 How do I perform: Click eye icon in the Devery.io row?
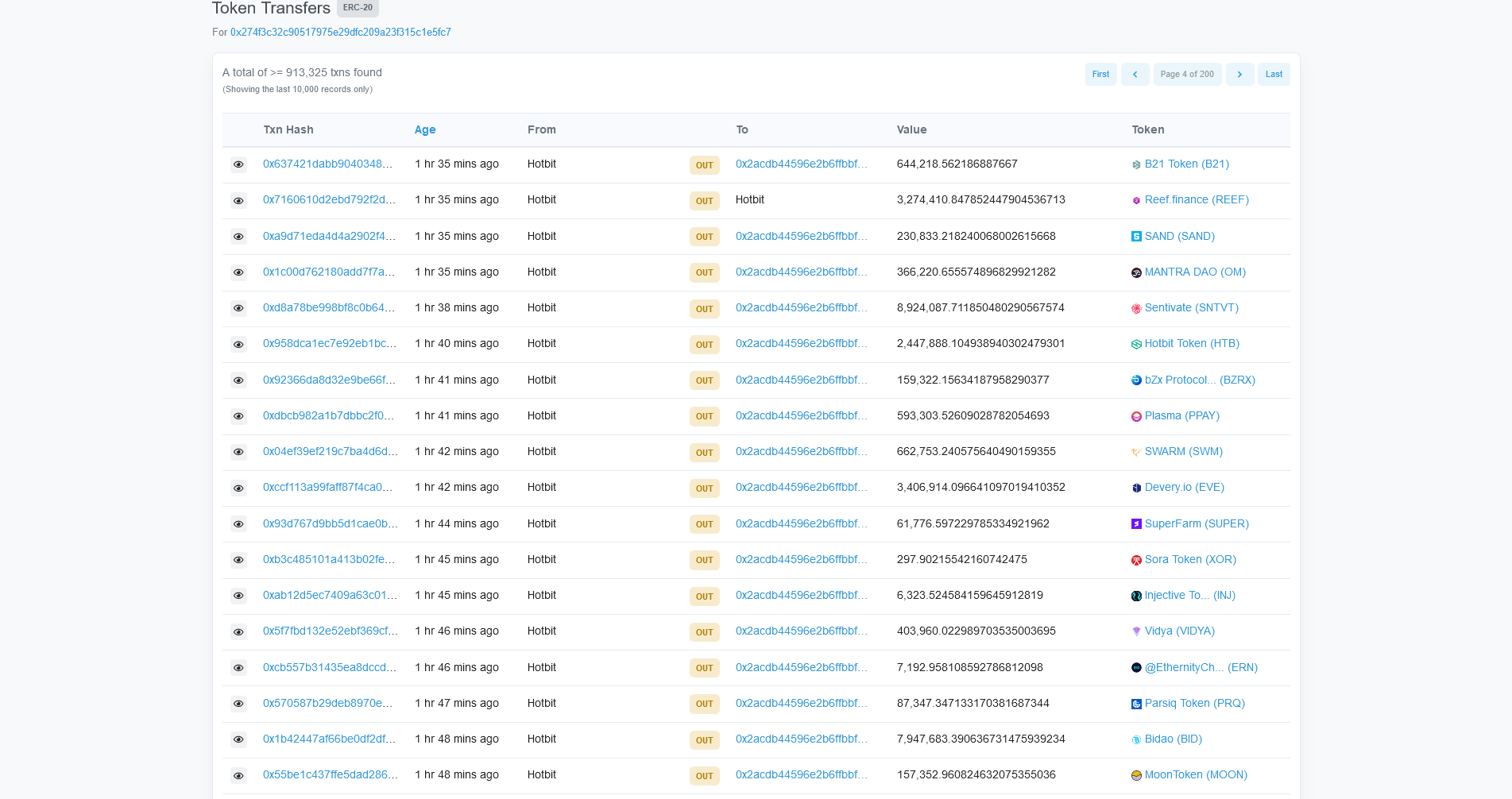(x=238, y=488)
